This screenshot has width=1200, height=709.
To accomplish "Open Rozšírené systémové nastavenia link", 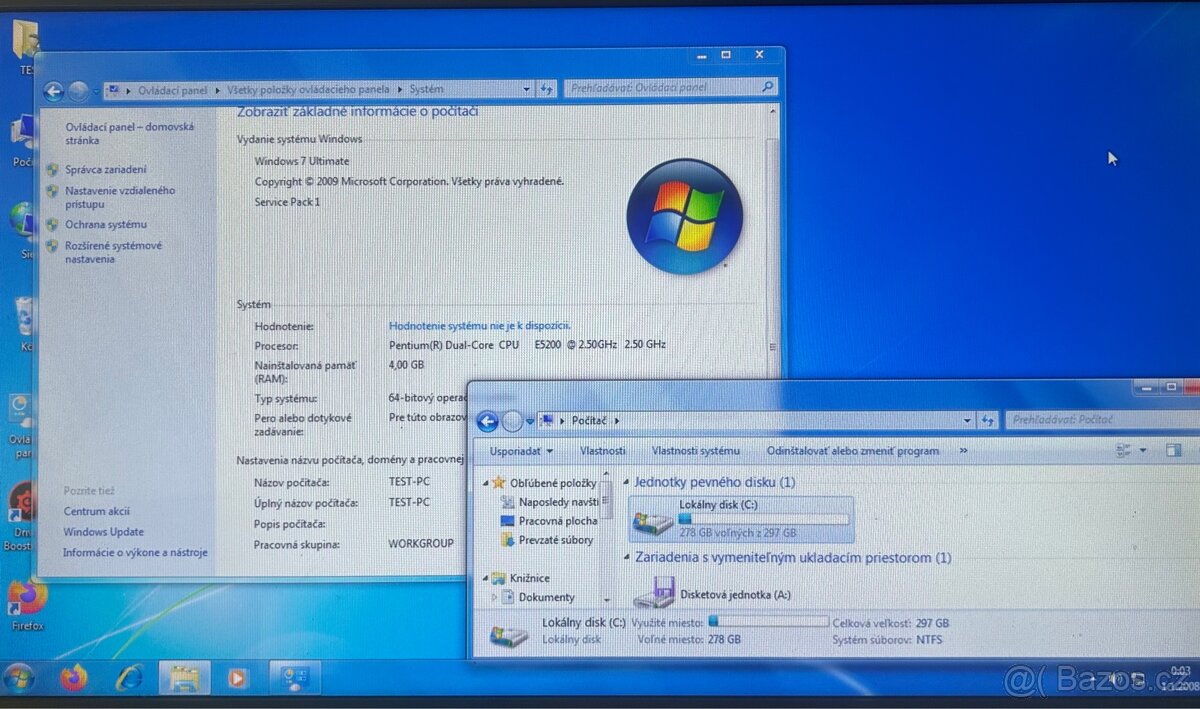I will pos(113,252).
